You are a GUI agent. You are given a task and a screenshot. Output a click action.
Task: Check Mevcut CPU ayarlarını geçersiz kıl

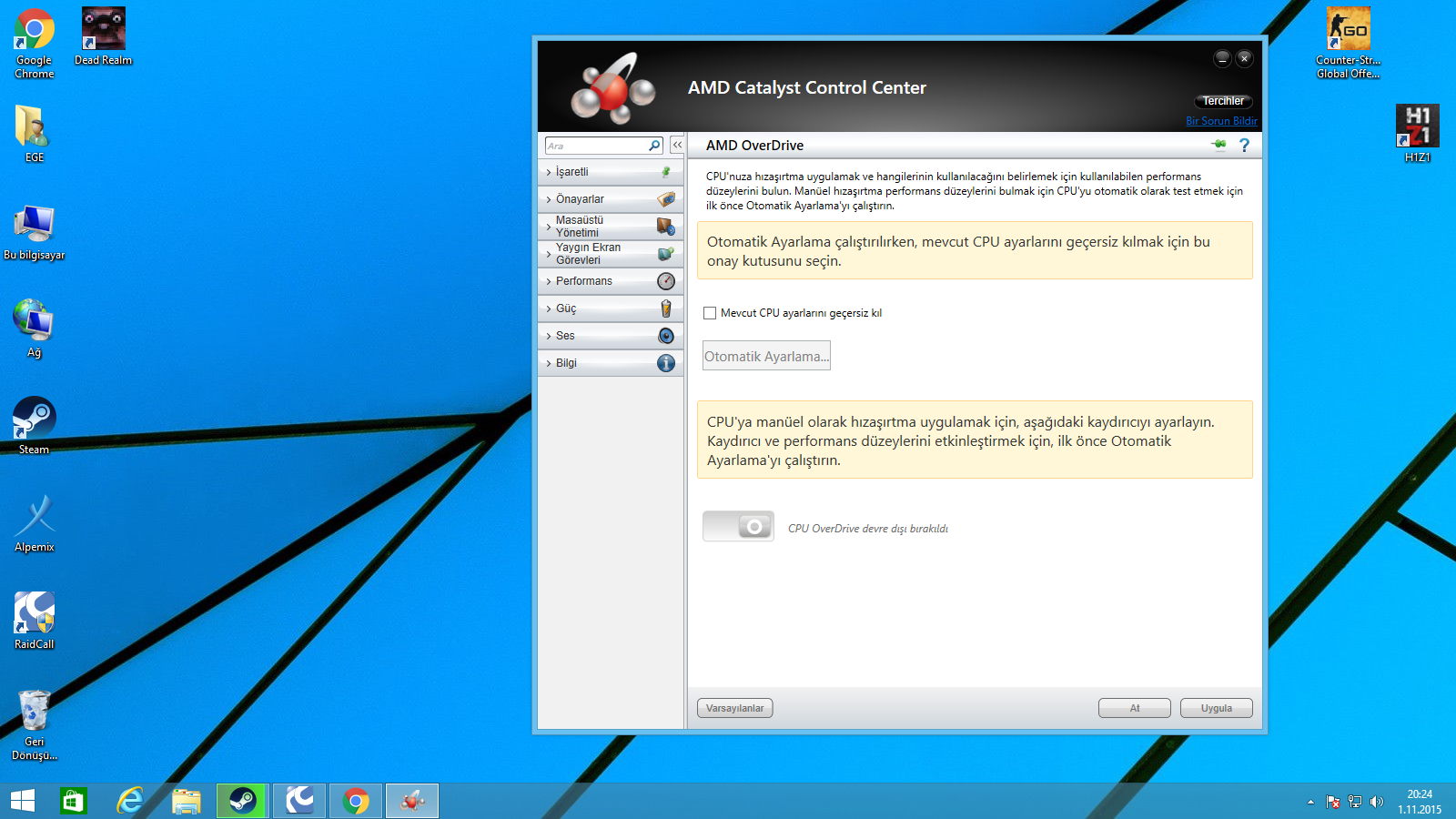pyautogui.click(x=710, y=313)
